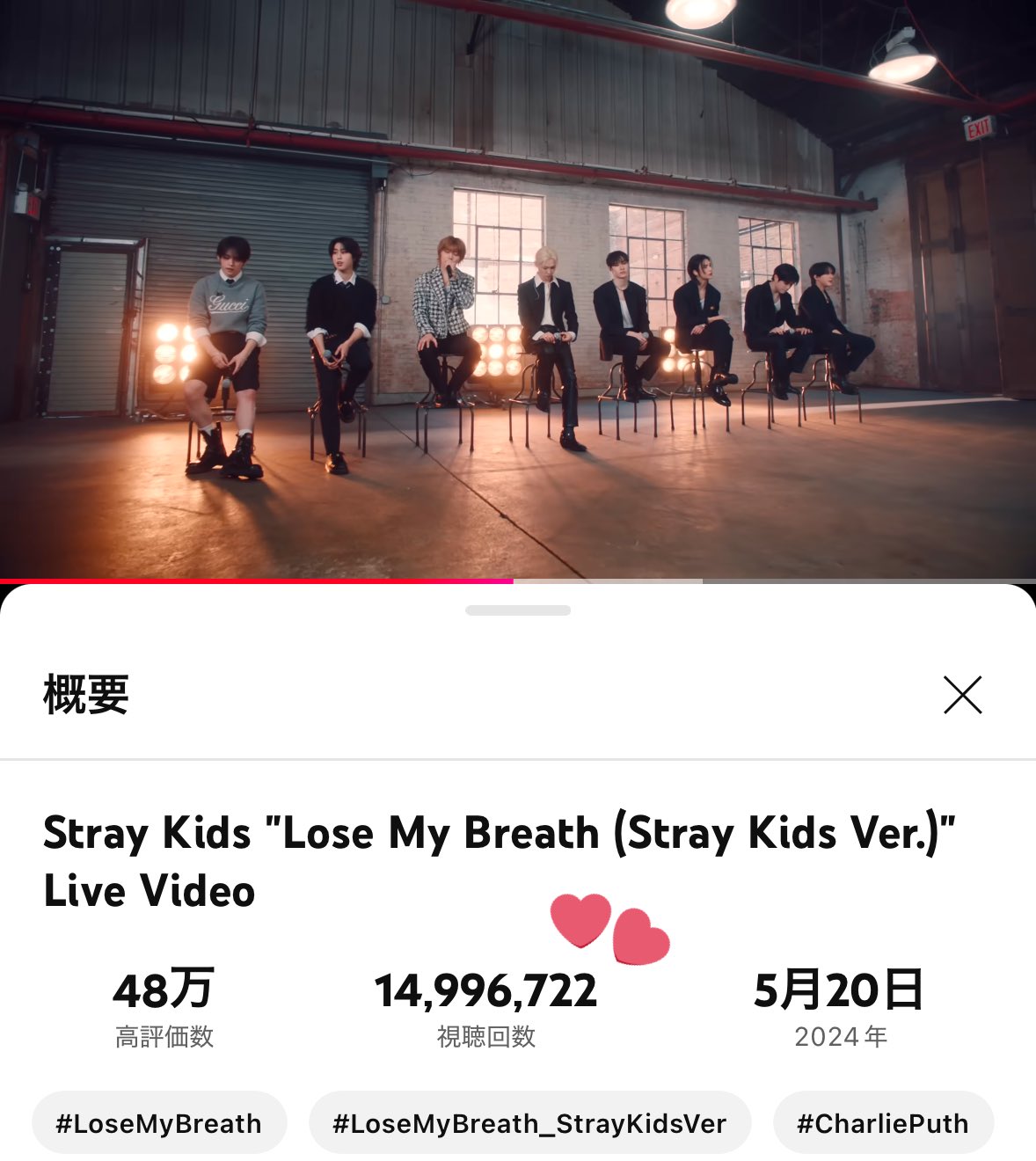Viewport: 1036px width, 1161px height.
Task: Click the buffered gray portion of progress bar
Action: (x=608, y=580)
